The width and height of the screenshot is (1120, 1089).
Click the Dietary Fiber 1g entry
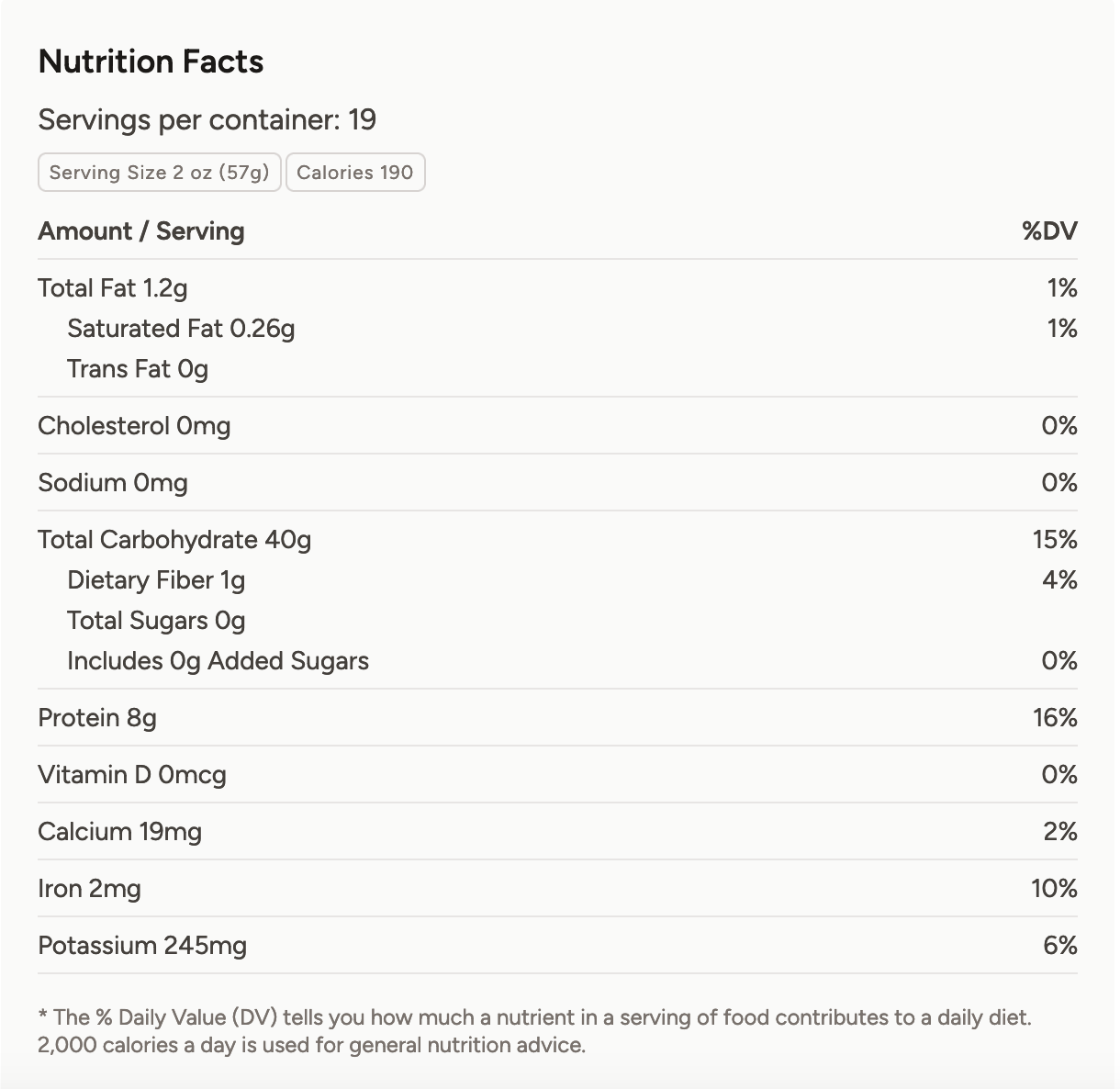[156, 580]
